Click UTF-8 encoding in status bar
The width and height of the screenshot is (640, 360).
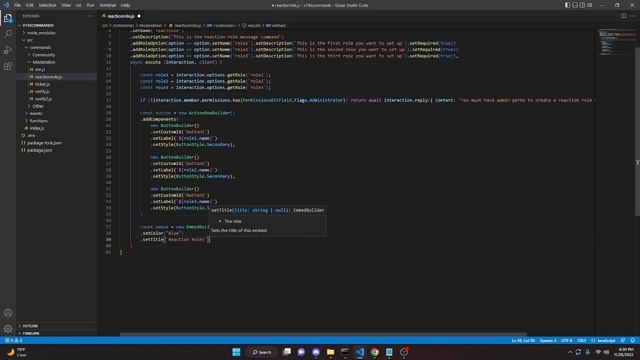point(567,340)
